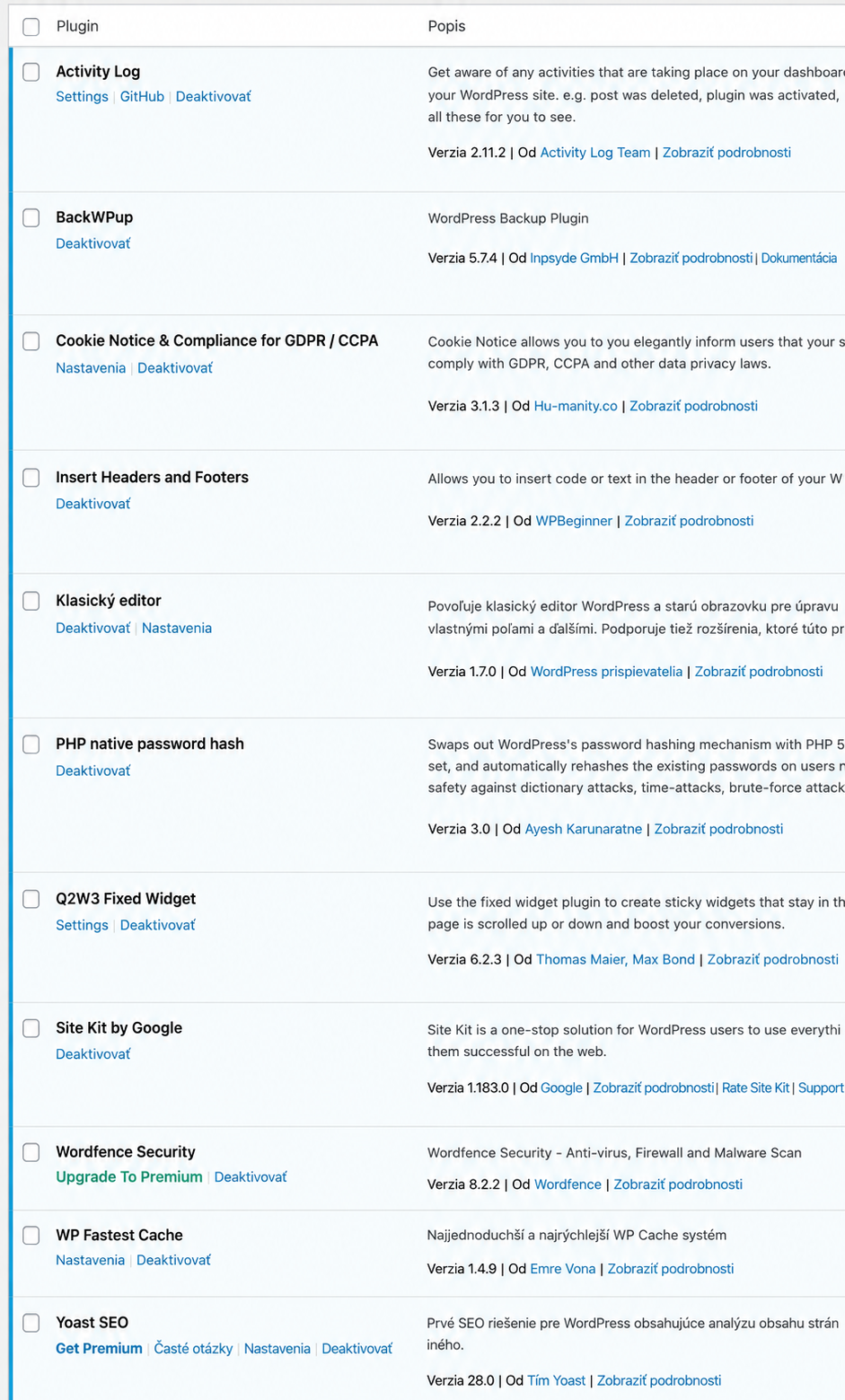Show details for WP Fastest Cache
Viewport: 845px width, 1400px height.
click(x=671, y=1269)
